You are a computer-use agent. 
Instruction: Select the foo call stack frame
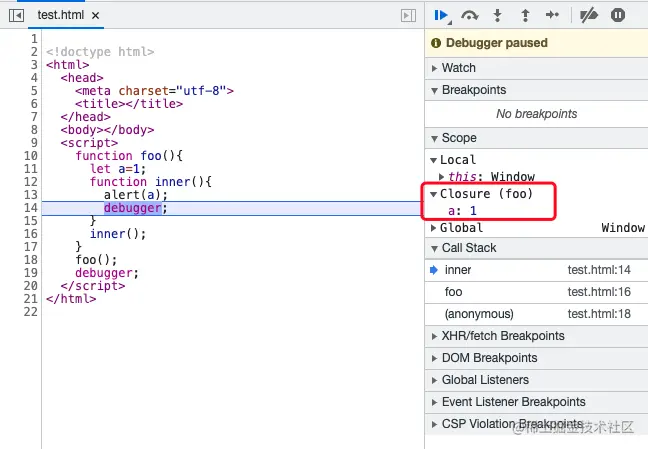point(536,292)
